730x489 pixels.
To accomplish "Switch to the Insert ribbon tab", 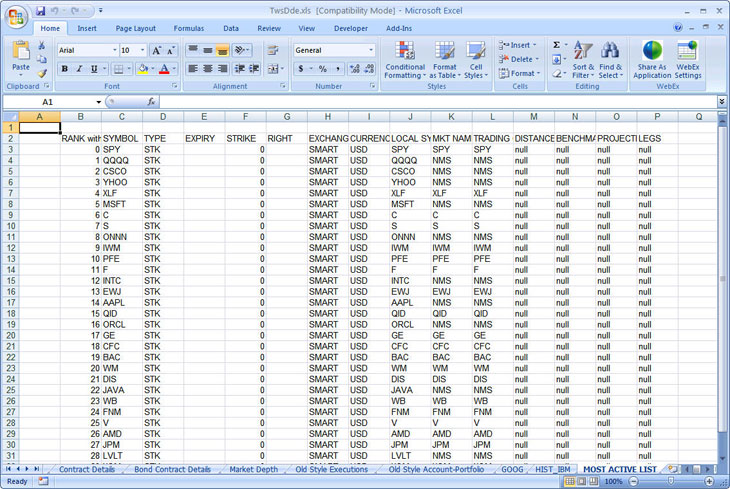I will tap(87, 28).
